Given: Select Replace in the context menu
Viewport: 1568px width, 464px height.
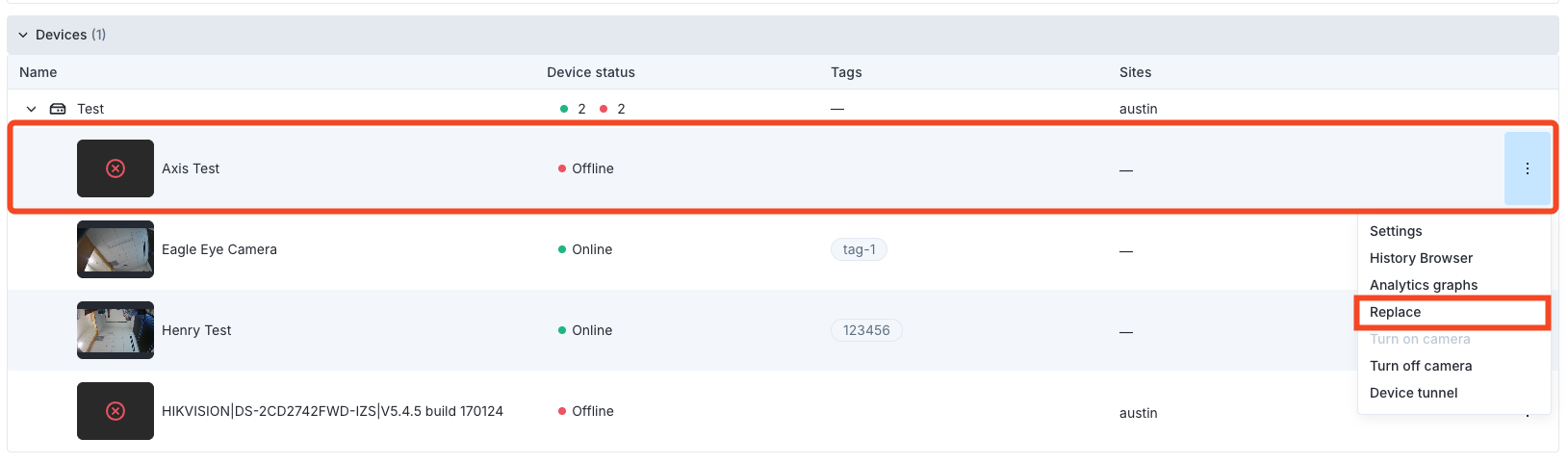Looking at the screenshot, I should click(1395, 312).
